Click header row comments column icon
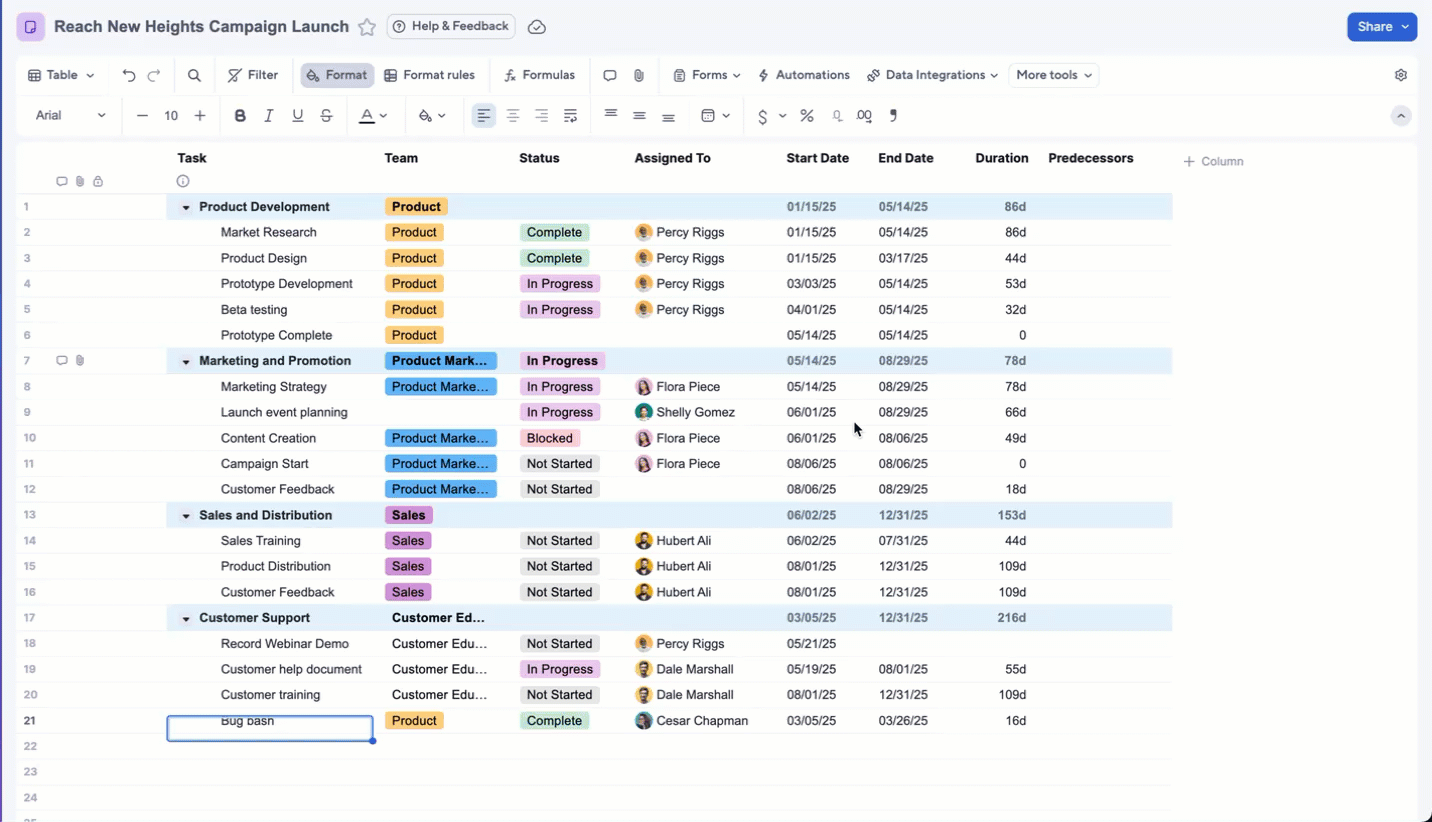 pyautogui.click(x=62, y=181)
